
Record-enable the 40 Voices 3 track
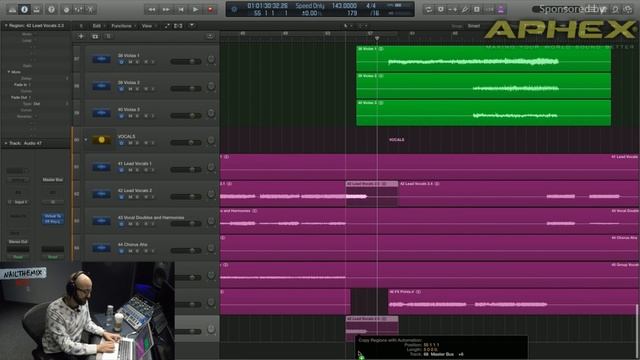tap(146, 116)
